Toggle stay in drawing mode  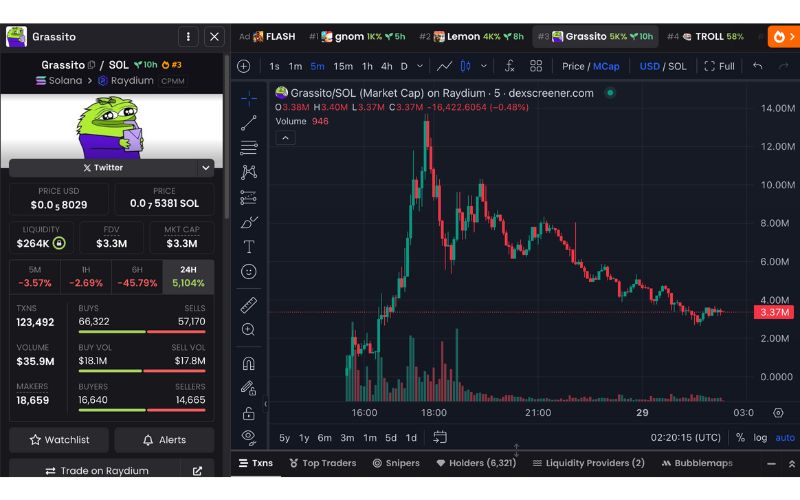[248, 388]
